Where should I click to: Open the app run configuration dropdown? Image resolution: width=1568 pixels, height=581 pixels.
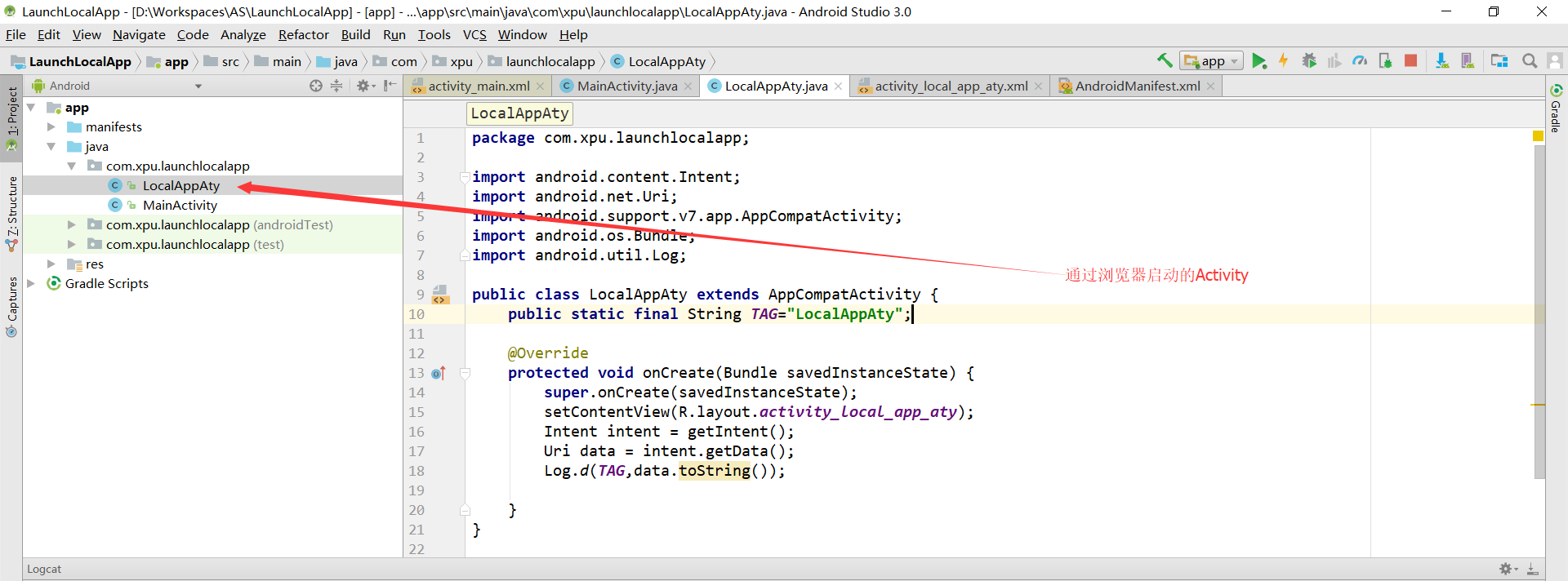point(1212,61)
